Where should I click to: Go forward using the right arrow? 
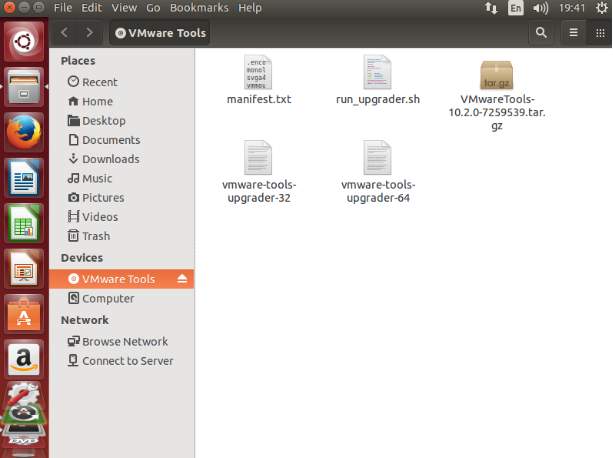(90, 32)
